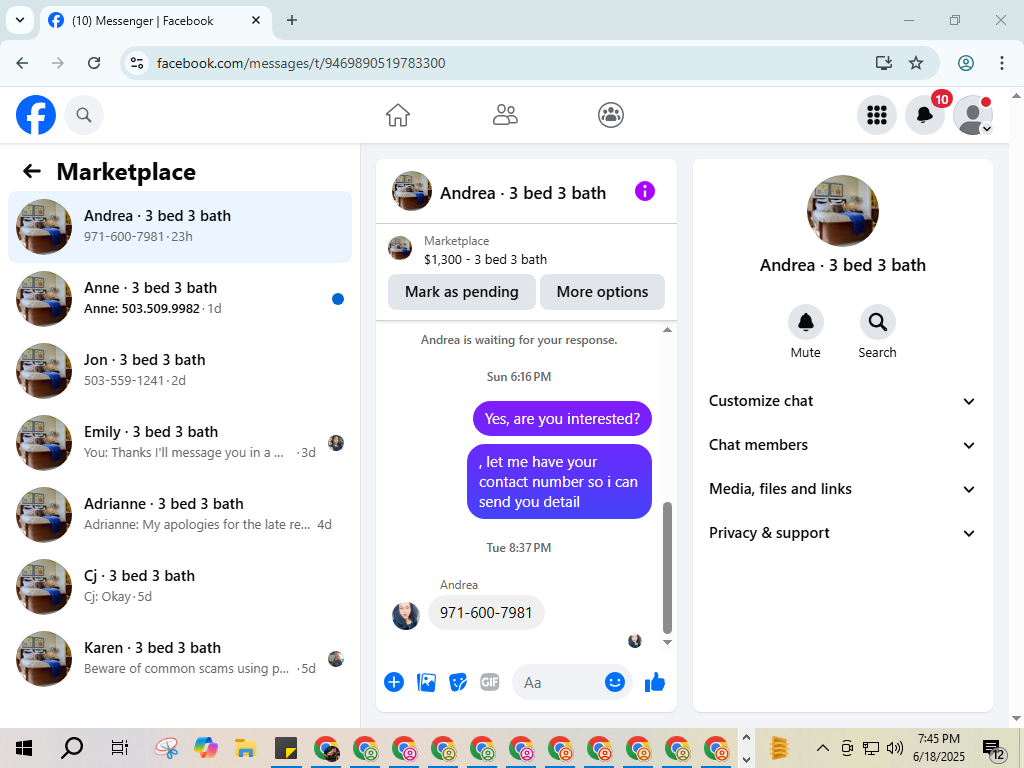The image size is (1024, 768).
Task: Select the selected Andrea conversation row
Action: click(x=180, y=227)
